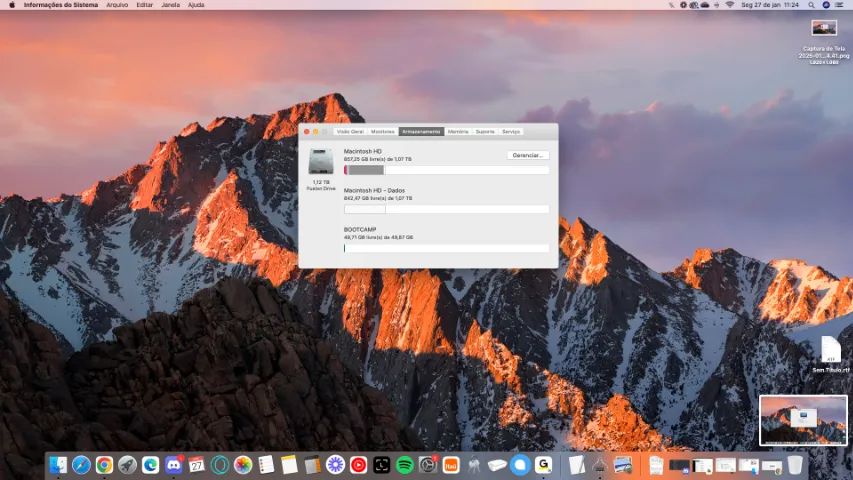
Task: Open the Editar menu
Action: pos(145,5)
